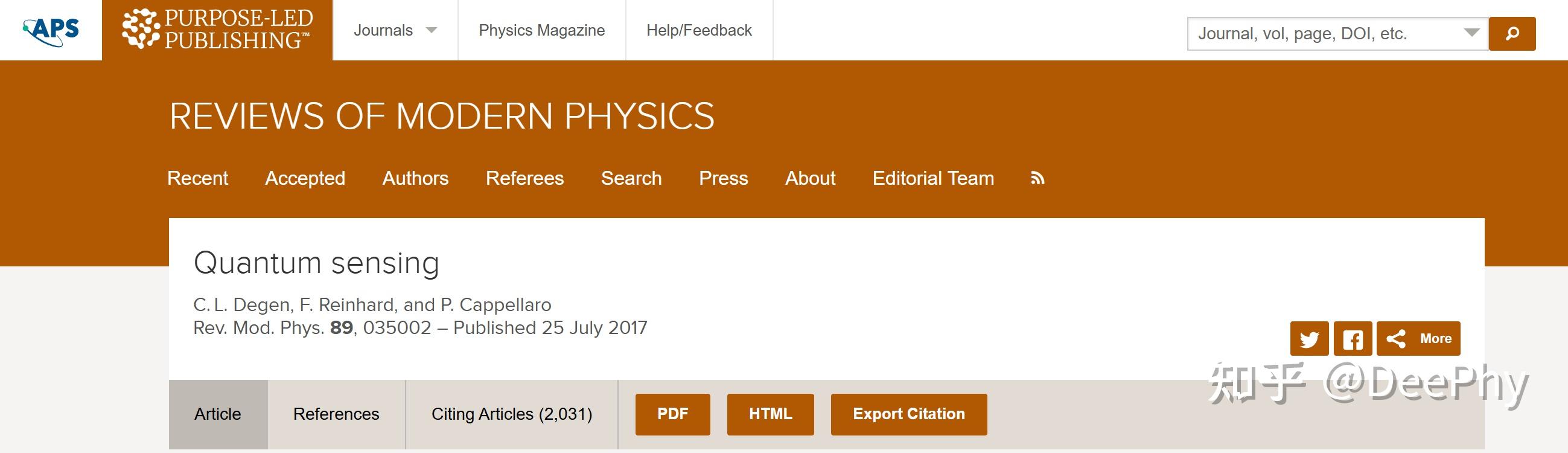Screen dimensions: 1568x453
Task: Switch to the References tab
Action: coord(336,414)
